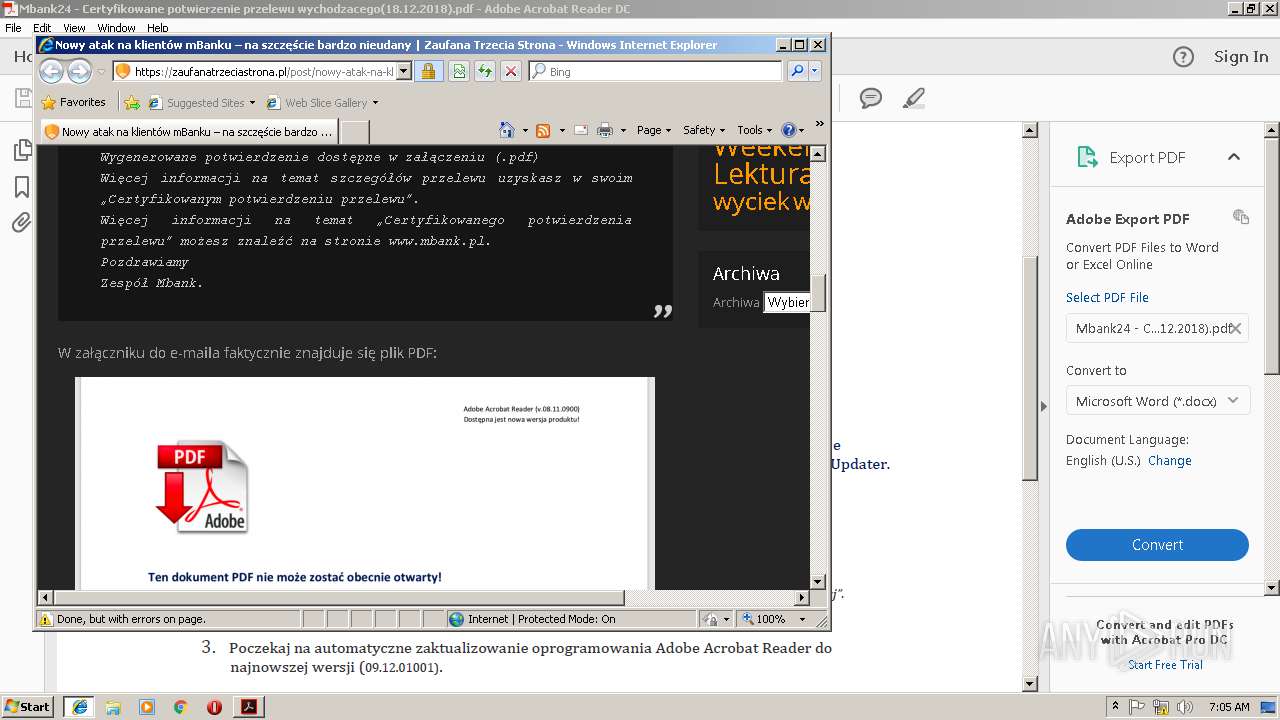Open the Windows Start menu
The height and width of the screenshot is (720, 1280).
(28, 706)
